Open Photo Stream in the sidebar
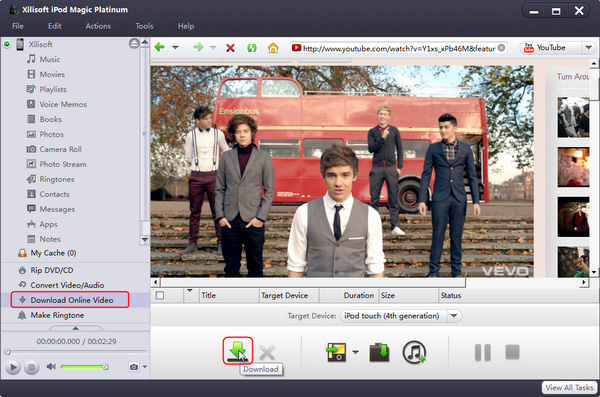The width and height of the screenshot is (600, 397). (63, 164)
